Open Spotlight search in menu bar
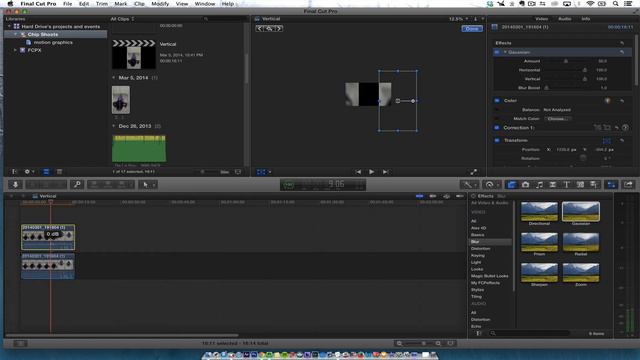This screenshot has width=640, height=360. 615,4
